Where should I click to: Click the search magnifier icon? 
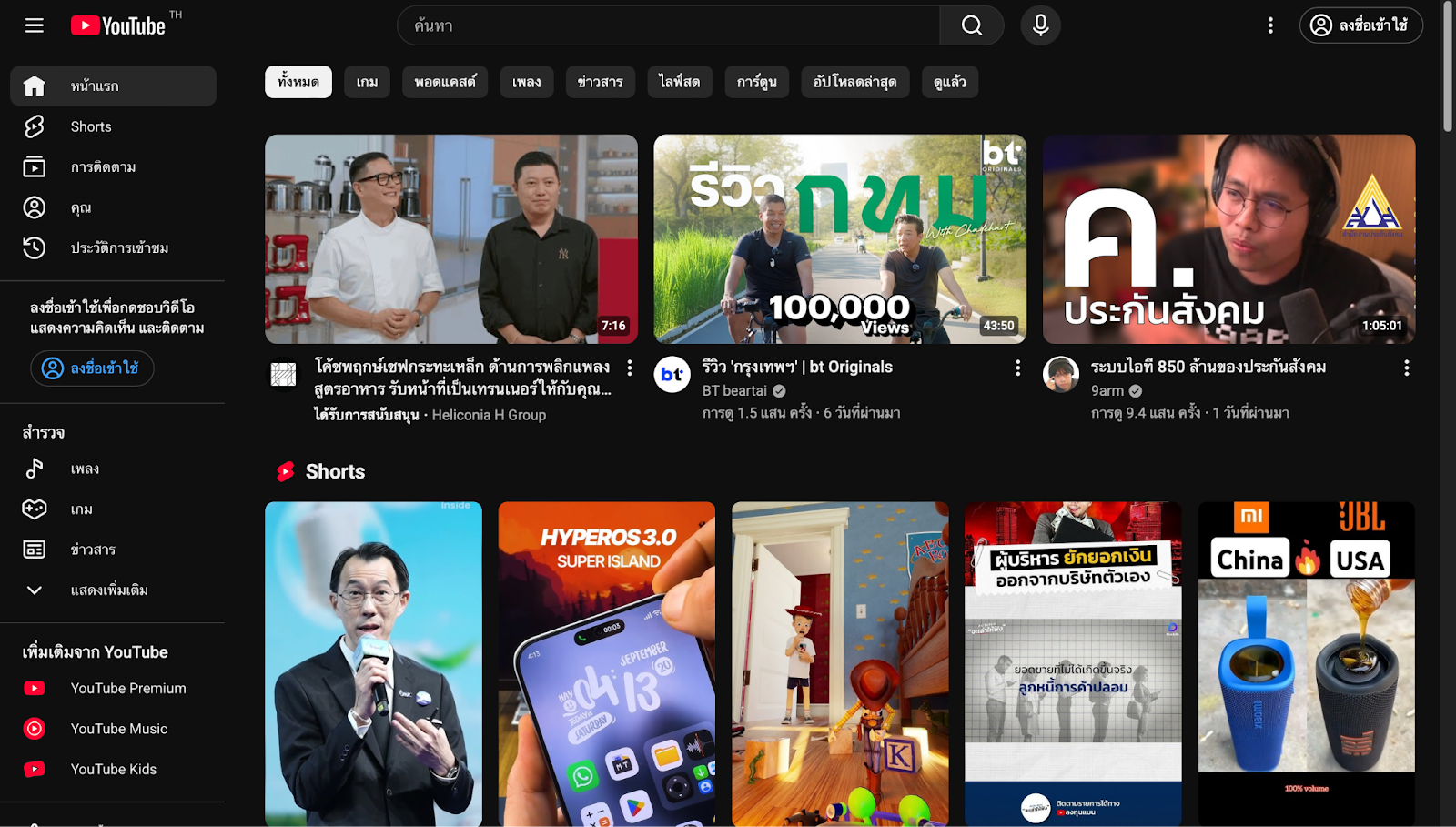coord(970,25)
